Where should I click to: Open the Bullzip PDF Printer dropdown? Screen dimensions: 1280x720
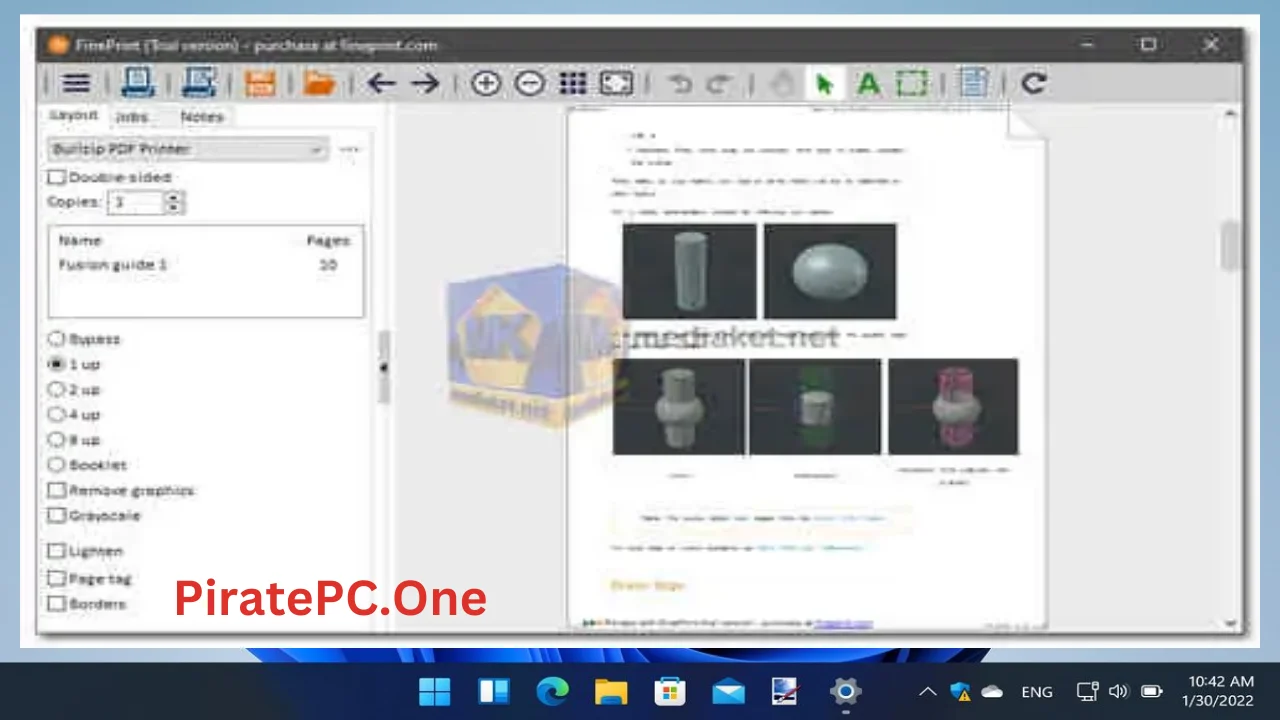tap(188, 149)
